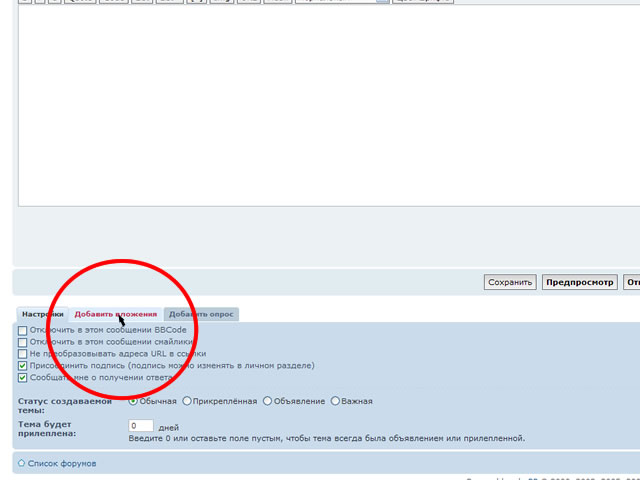640x480 pixels.
Task: Tick Отключить в этом сообщении смайлики
Action: (x=23, y=342)
